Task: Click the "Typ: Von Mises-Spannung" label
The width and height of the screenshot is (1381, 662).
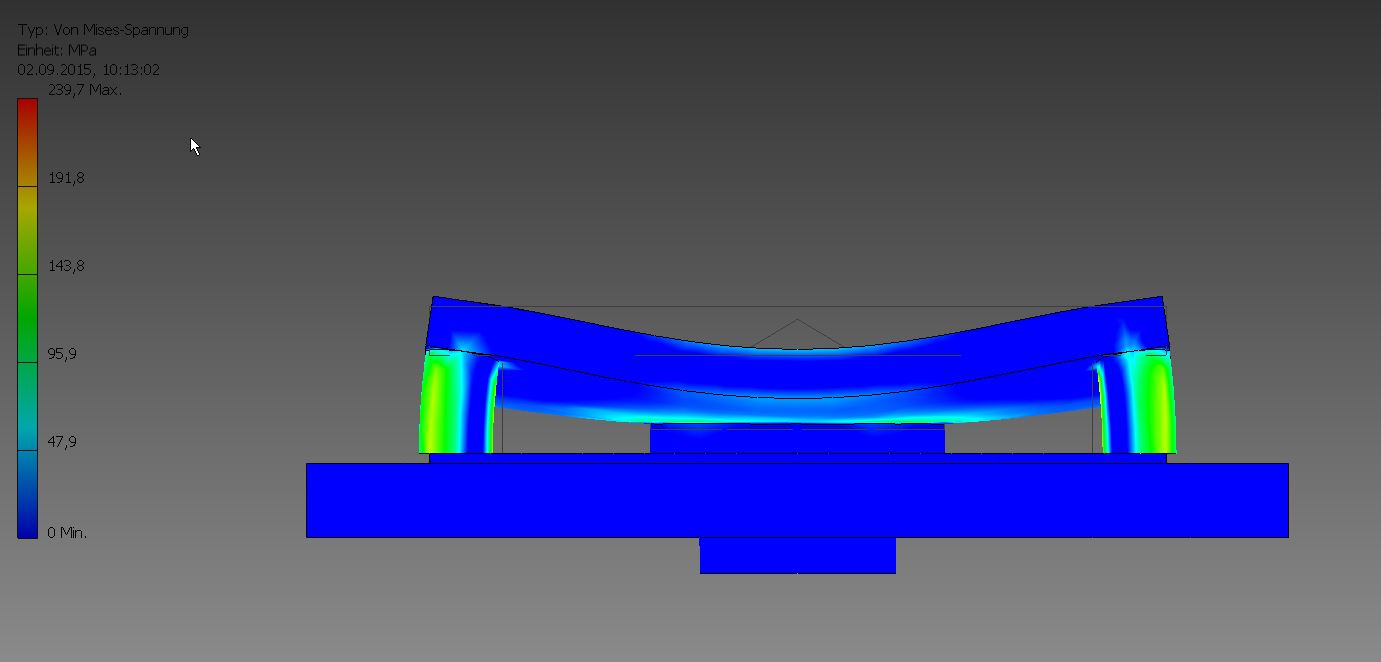Action: (x=103, y=30)
